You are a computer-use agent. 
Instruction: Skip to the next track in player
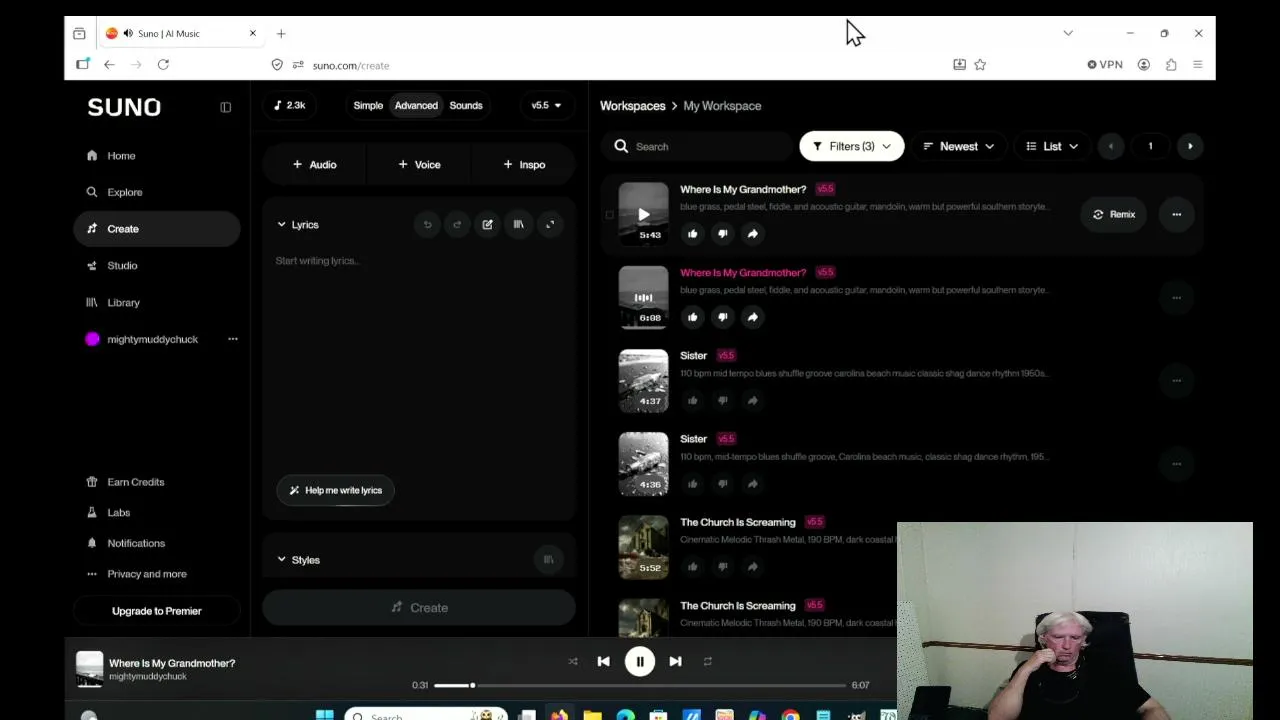(x=675, y=661)
